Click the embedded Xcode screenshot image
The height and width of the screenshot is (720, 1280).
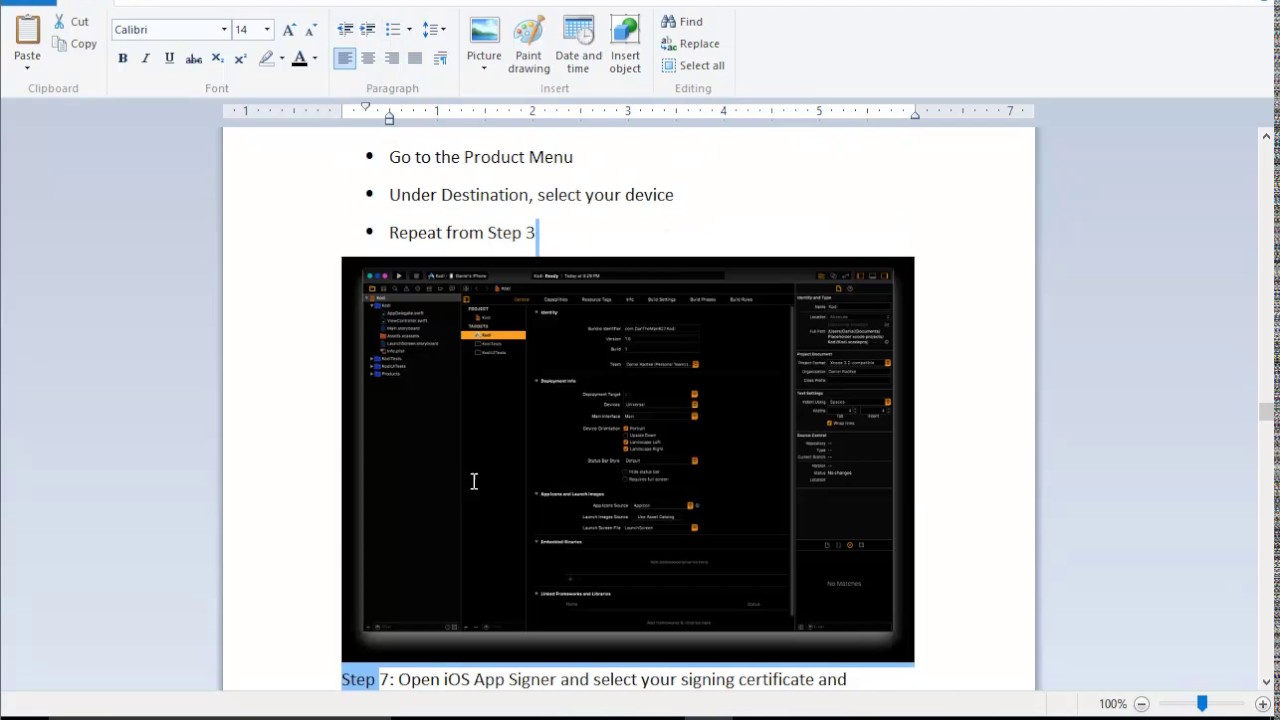(x=628, y=460)
